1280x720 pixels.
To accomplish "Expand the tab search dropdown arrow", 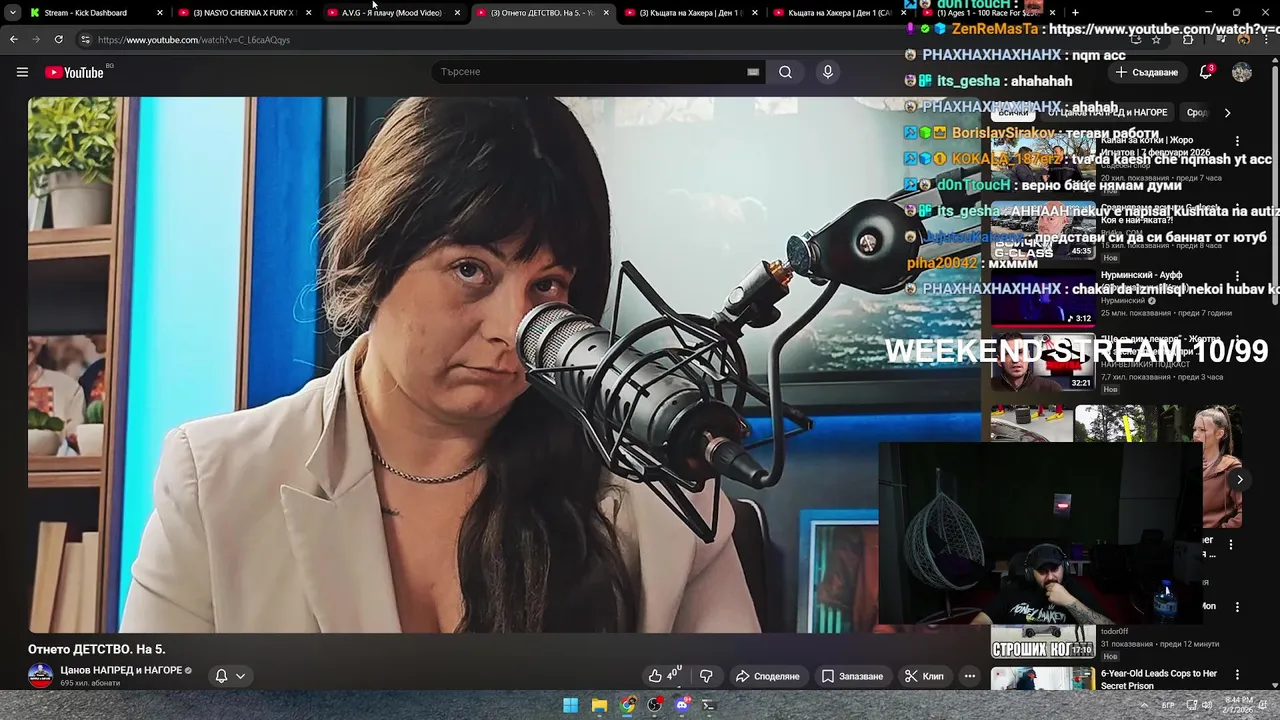I will 12,13.
